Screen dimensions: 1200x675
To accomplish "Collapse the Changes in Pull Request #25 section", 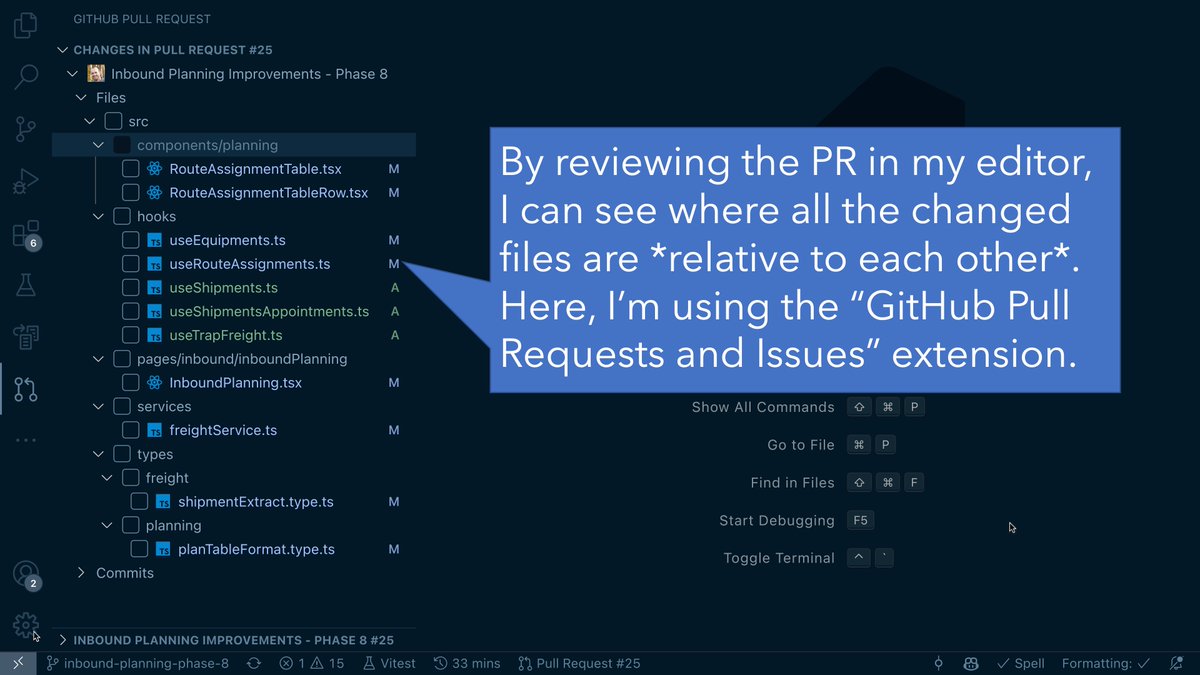I will 63,50.
